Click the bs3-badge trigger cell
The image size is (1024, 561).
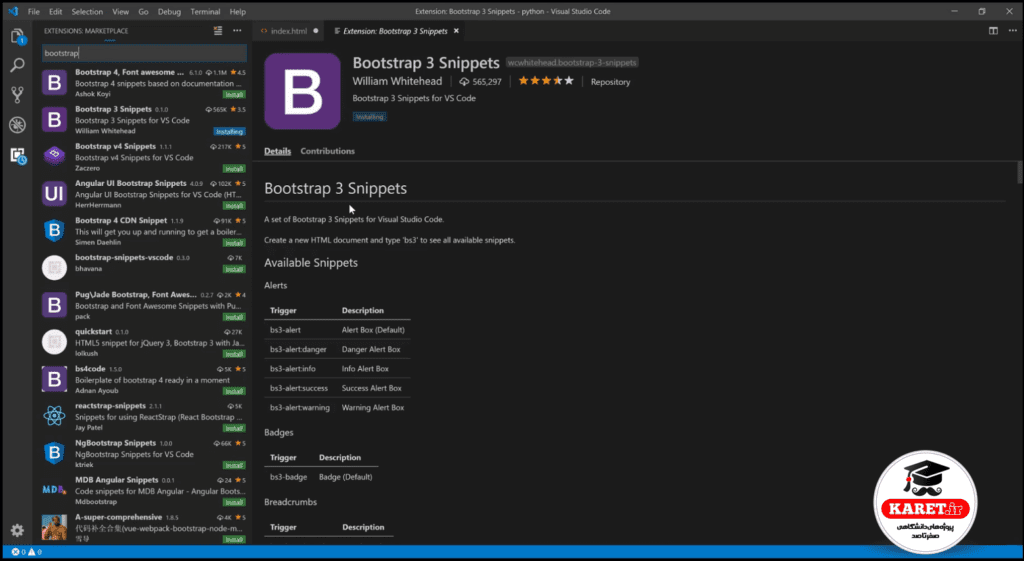288,477
